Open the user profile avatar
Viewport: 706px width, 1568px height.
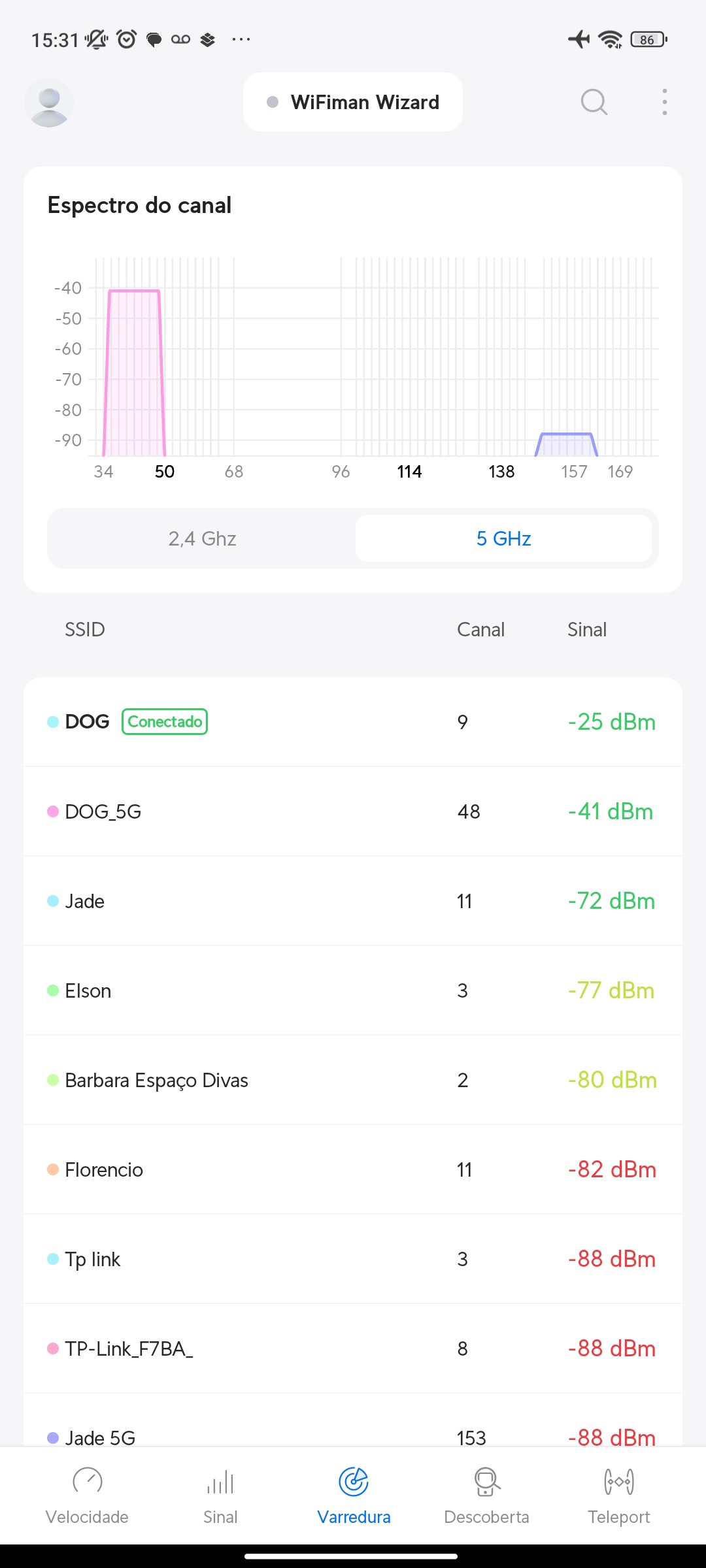pyautogui.click(x=49, y=103)
